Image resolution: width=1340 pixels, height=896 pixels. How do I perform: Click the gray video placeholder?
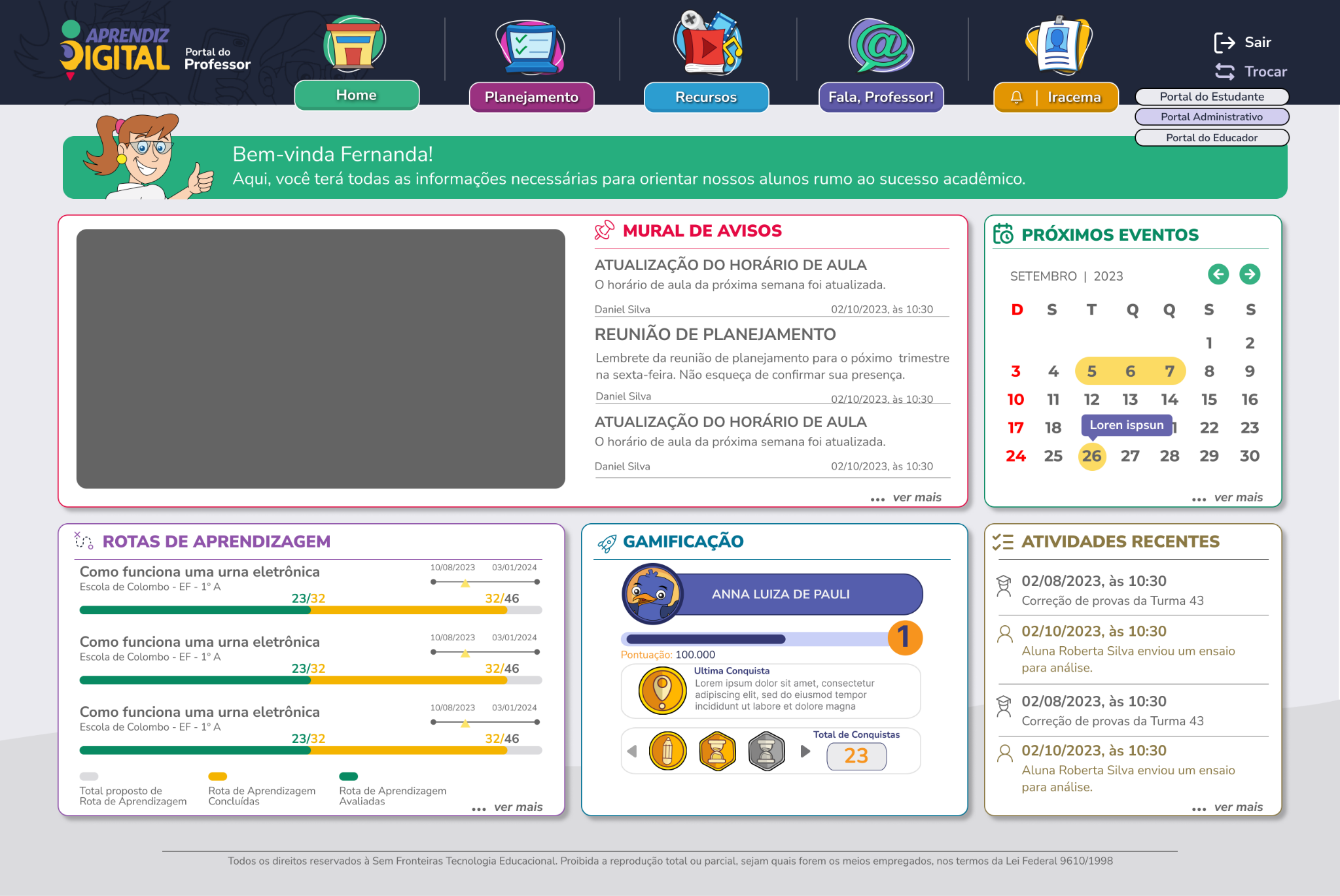321,358
